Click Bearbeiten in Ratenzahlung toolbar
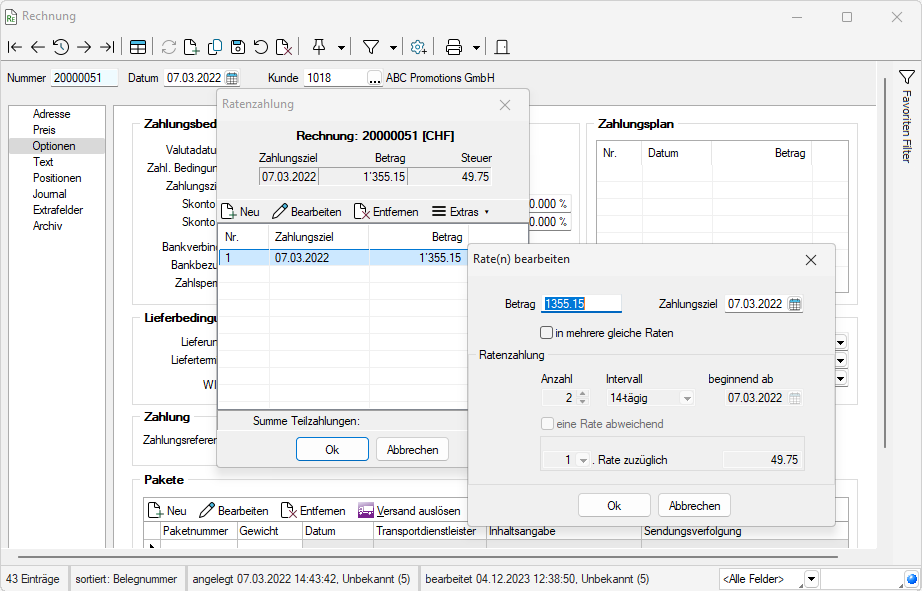 click(307, 212)
